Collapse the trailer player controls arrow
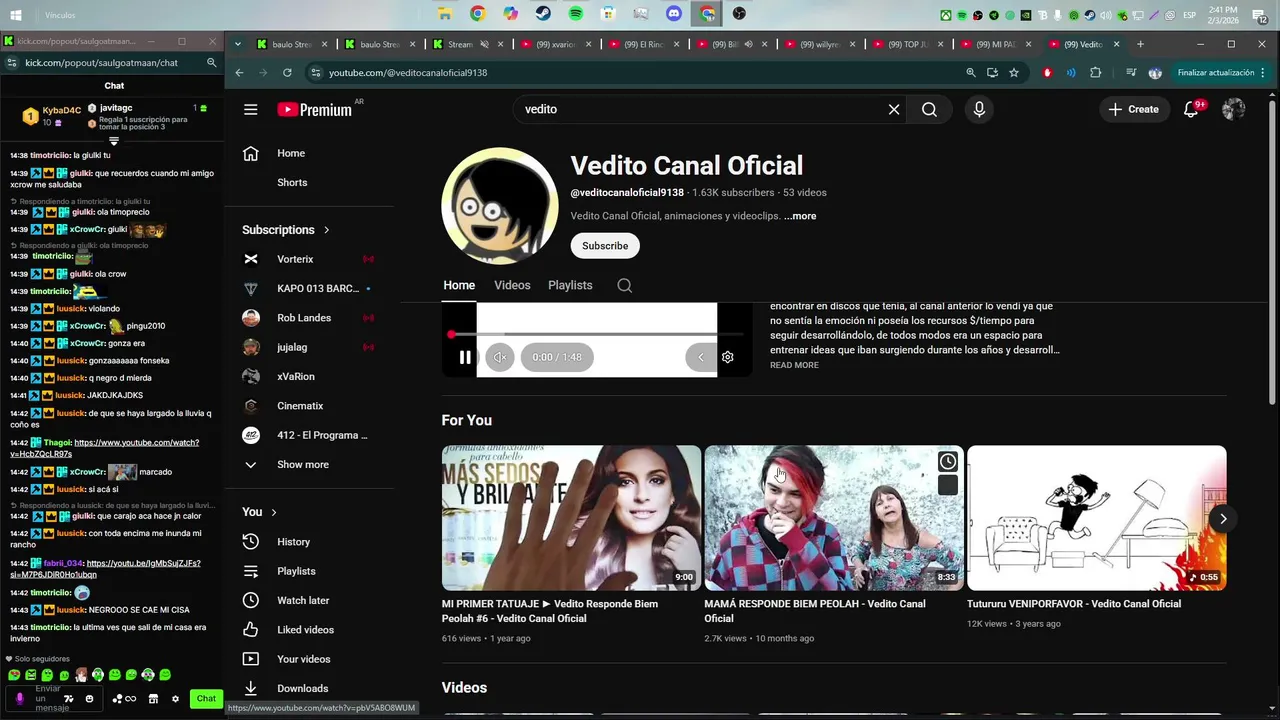1280x720 pixels. tap(700, 357)
